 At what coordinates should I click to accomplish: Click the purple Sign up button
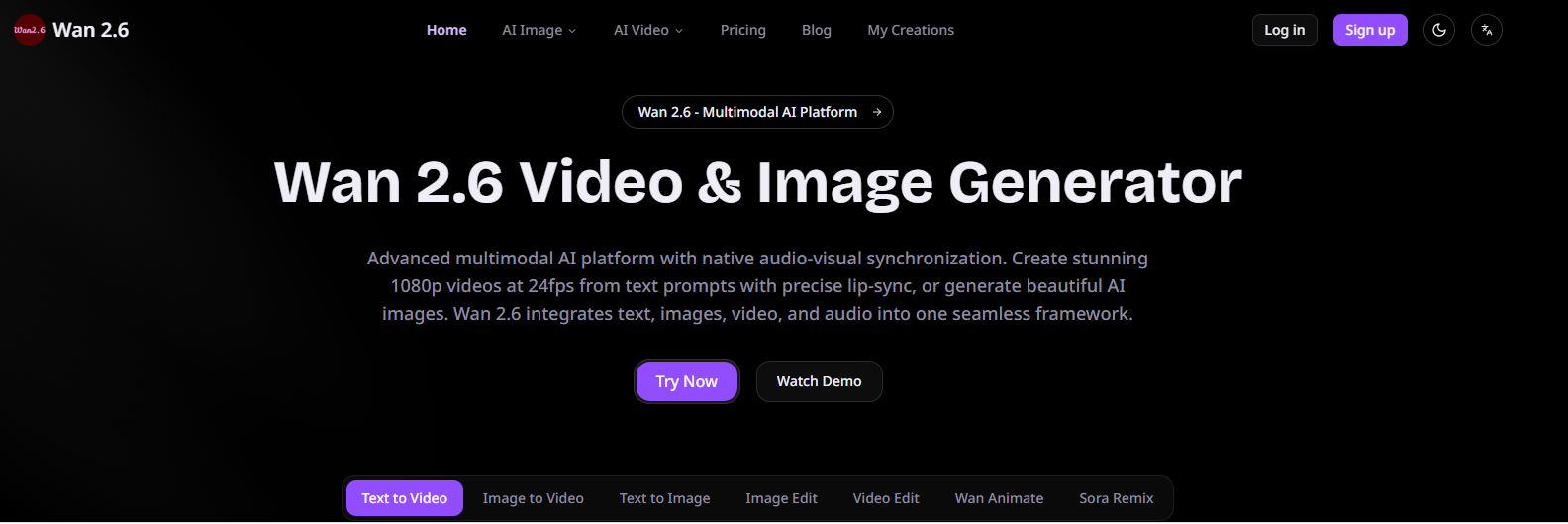(x=1369, y=30)
